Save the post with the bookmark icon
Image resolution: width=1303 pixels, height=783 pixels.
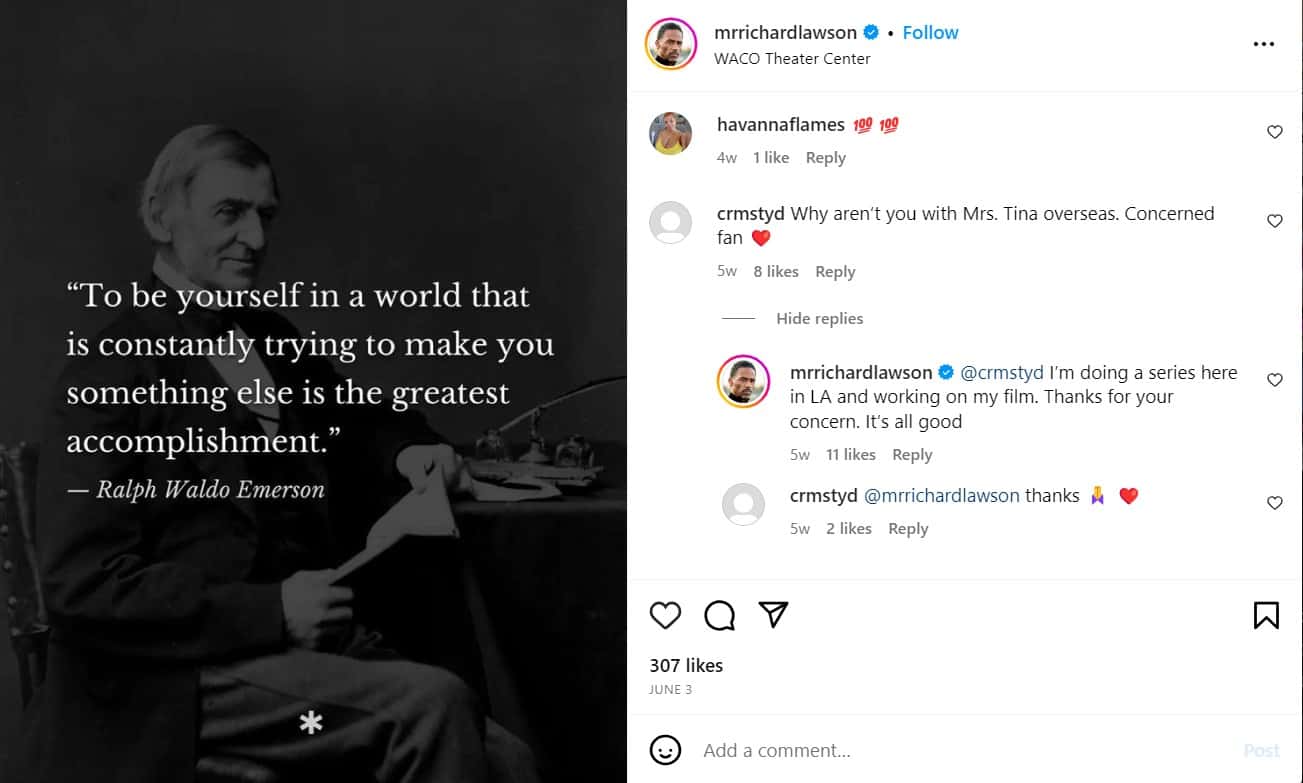tap(1264, 616)
